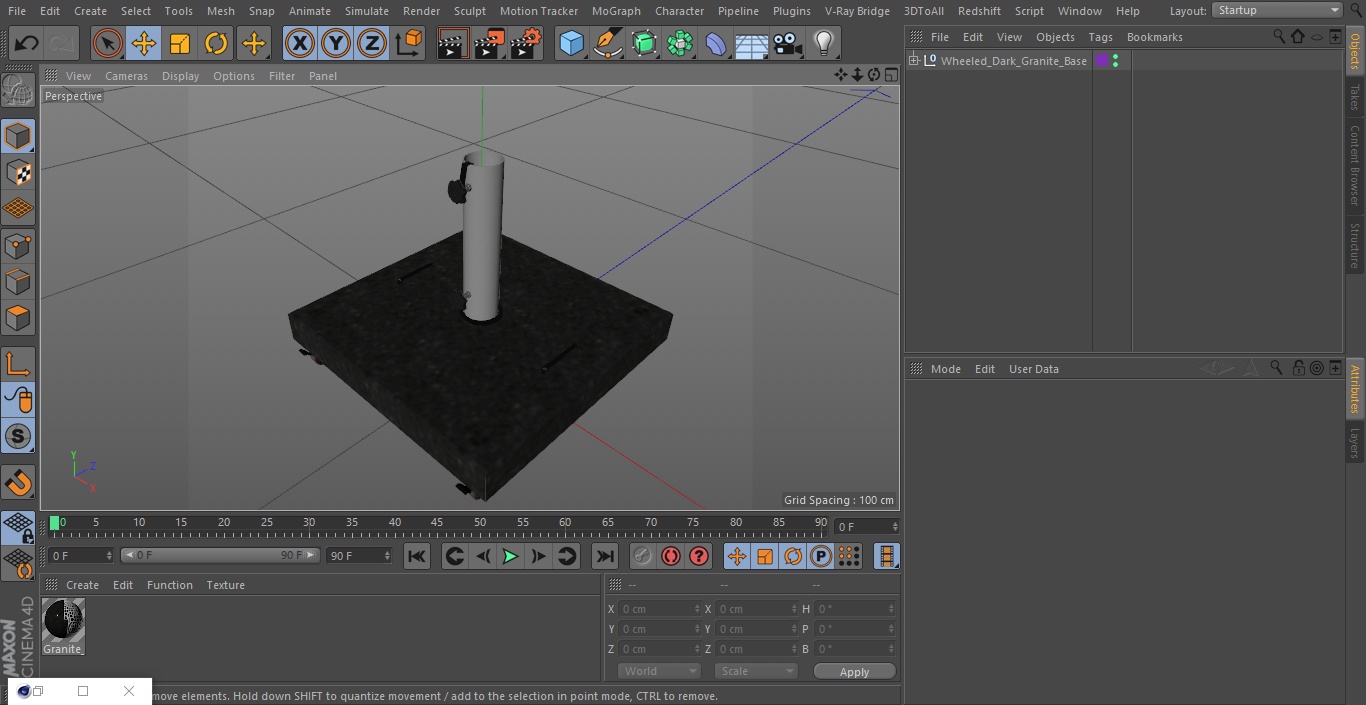This screenshot has width=1366, height=705.
Task: Switch to Edges mode
Action: [x=18, y=281]
